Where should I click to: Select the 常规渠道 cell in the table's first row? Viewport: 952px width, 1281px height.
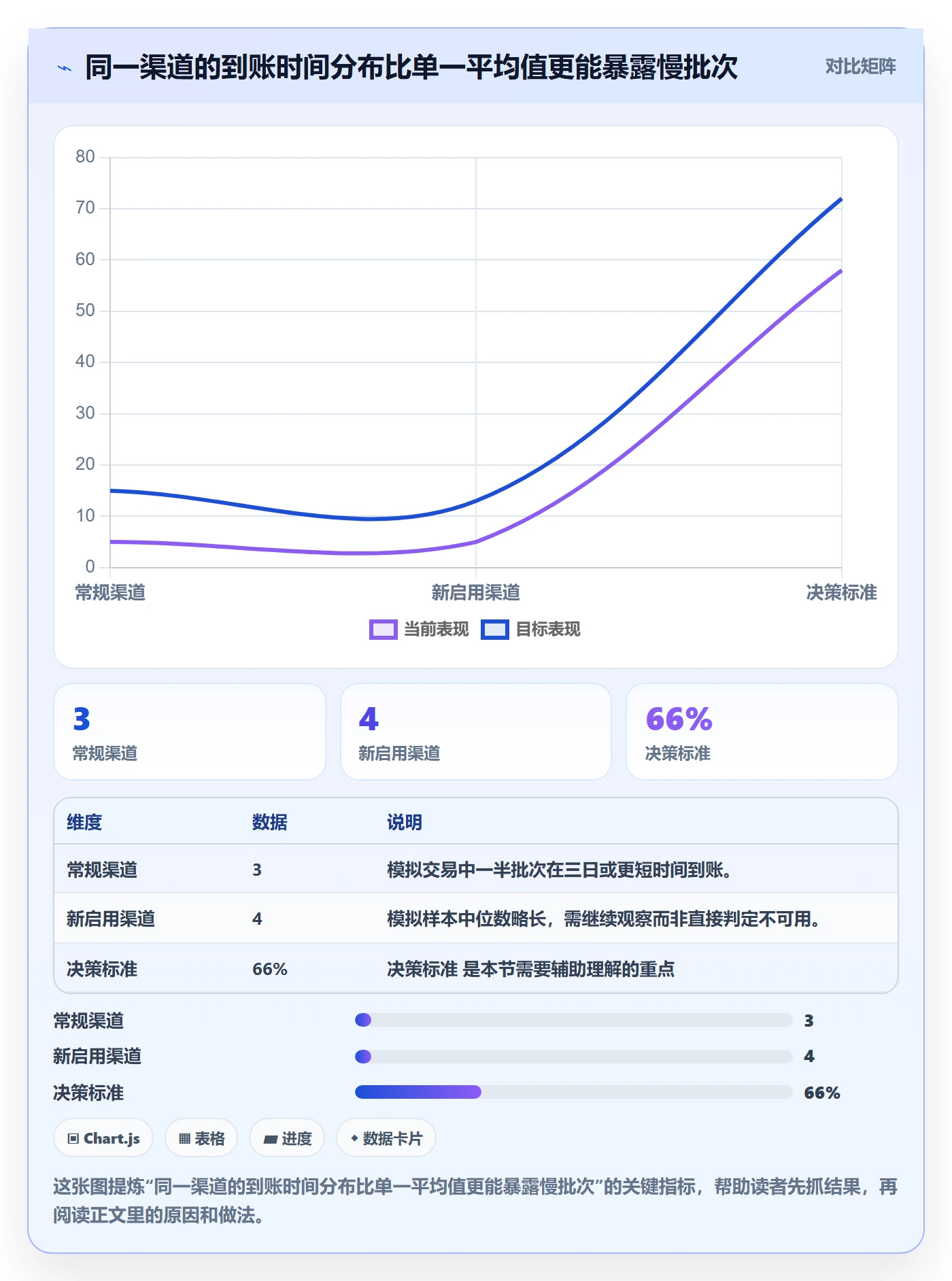pyautogui.click(x=102, y=870)
